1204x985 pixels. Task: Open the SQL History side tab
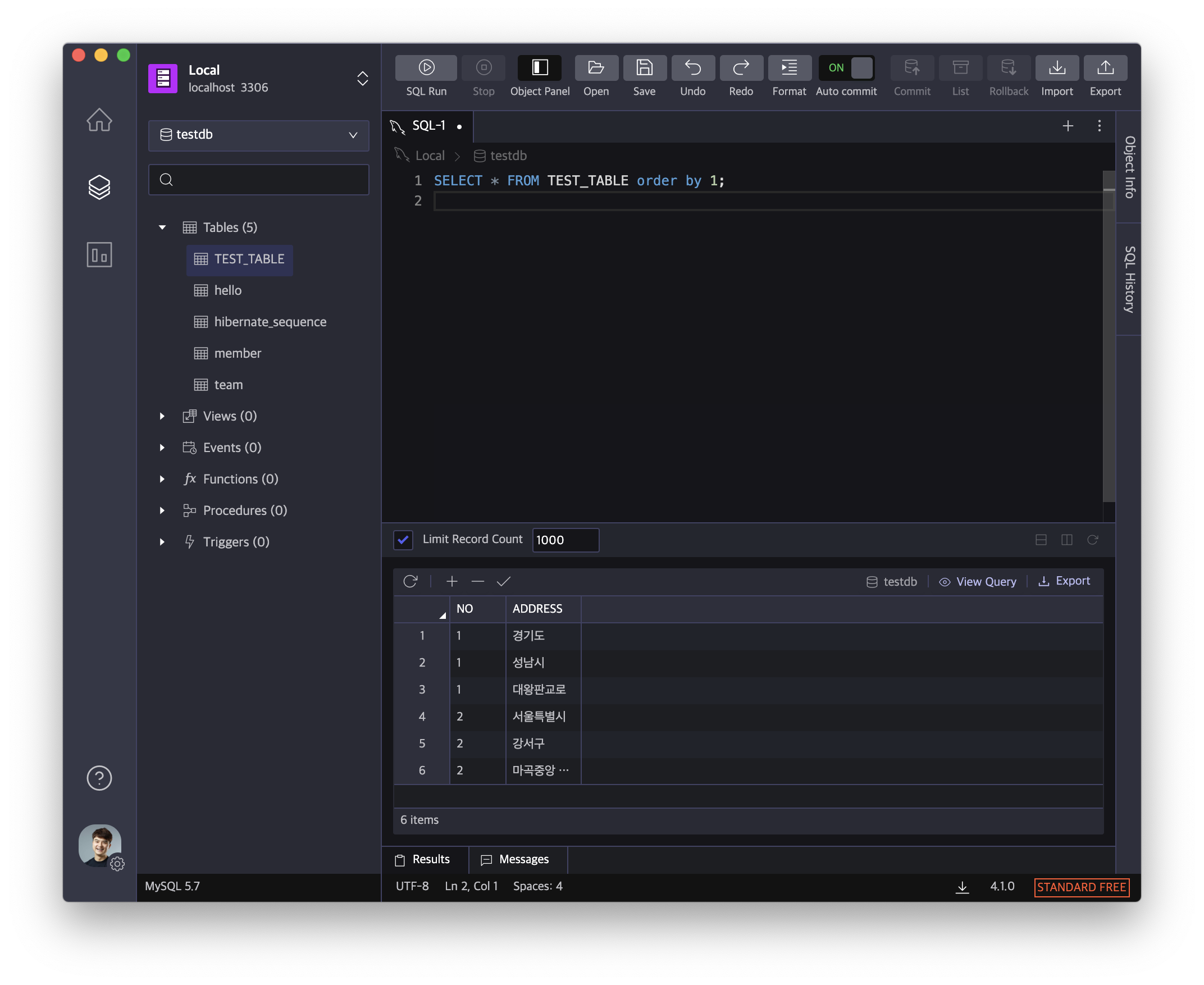pos(1129,279)
